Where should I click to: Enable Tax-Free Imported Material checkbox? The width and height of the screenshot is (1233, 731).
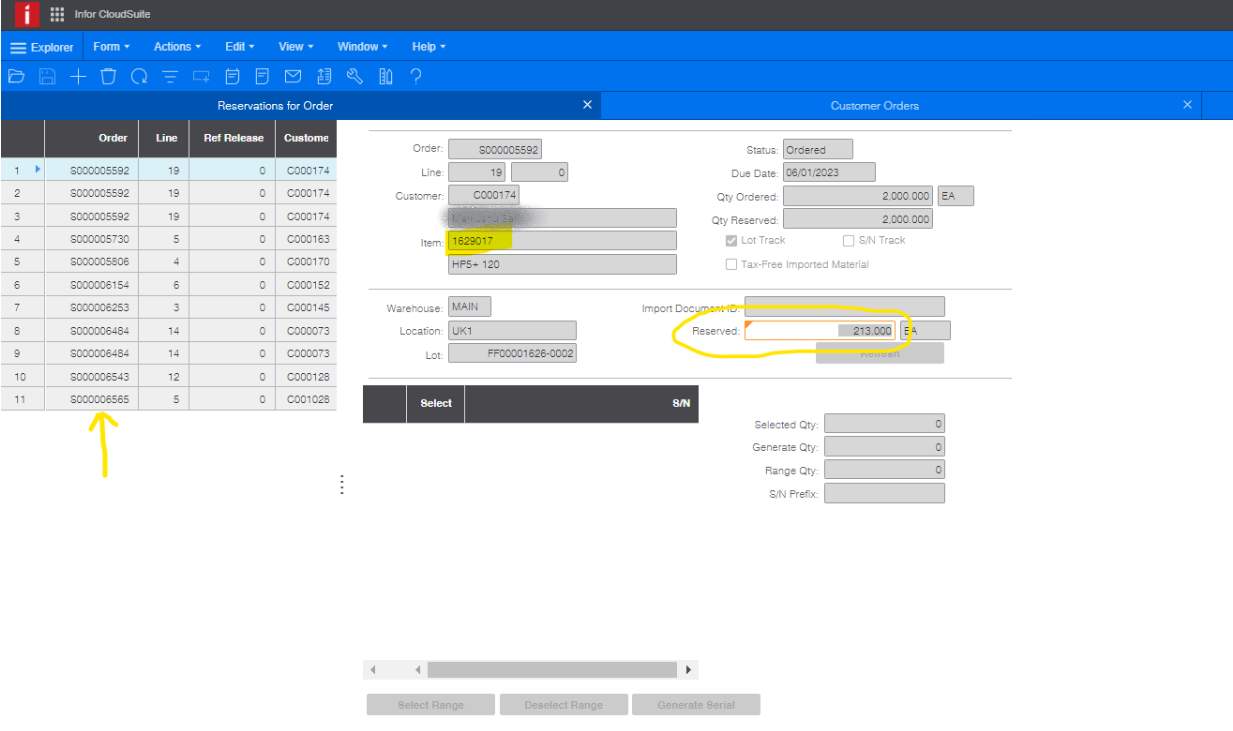click(733, 265)
